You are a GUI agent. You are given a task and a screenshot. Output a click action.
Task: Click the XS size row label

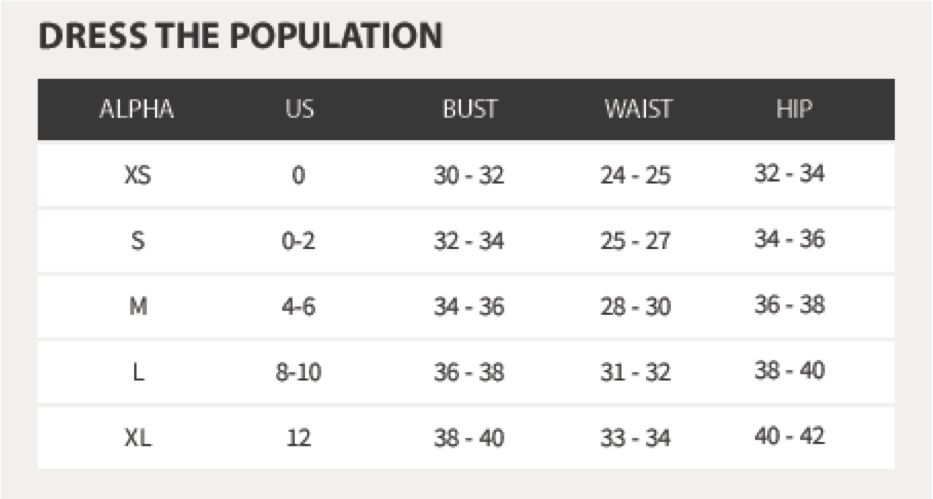(137, 175)
